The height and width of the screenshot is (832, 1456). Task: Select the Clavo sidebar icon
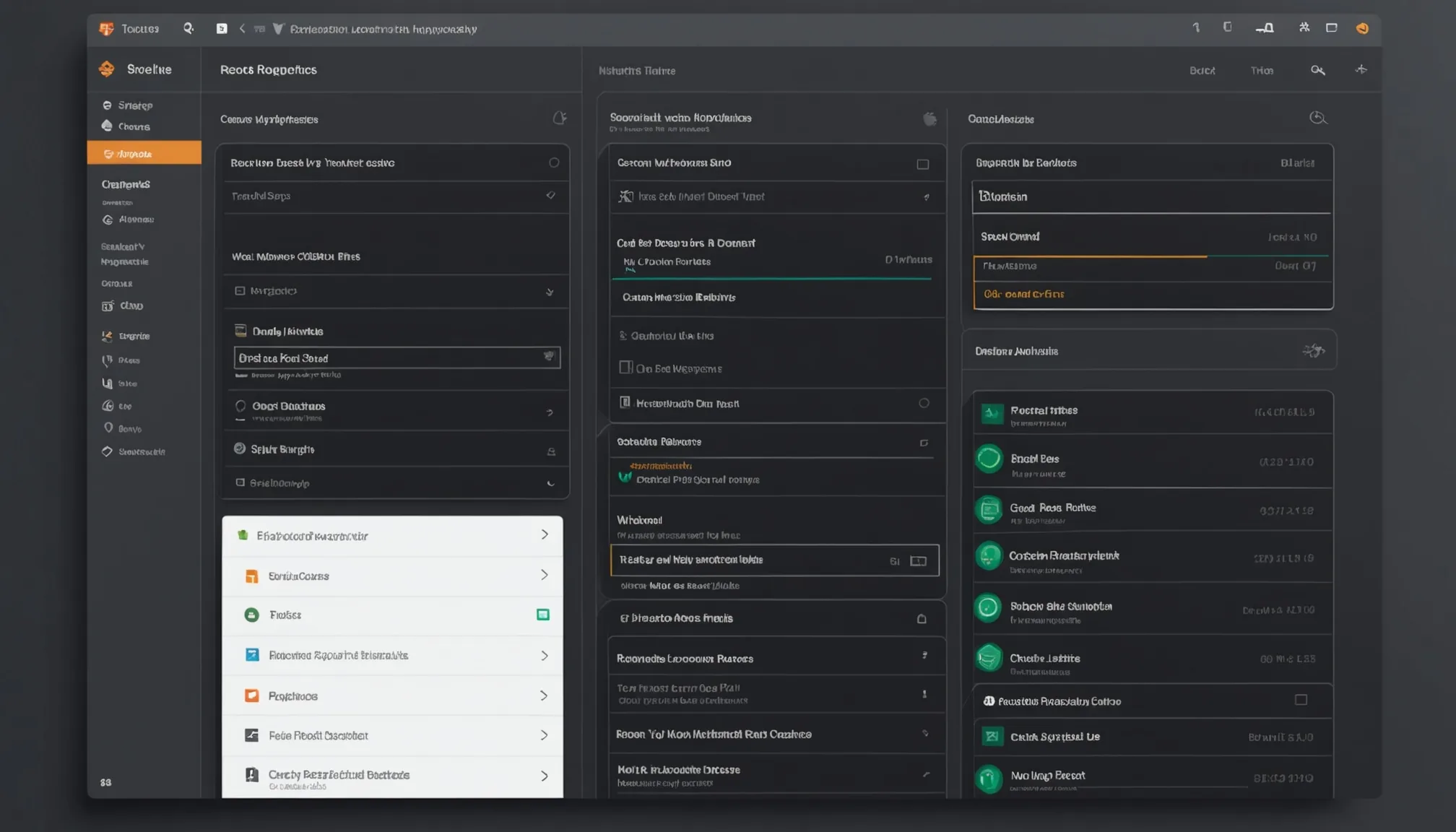[x=108, y=306]
